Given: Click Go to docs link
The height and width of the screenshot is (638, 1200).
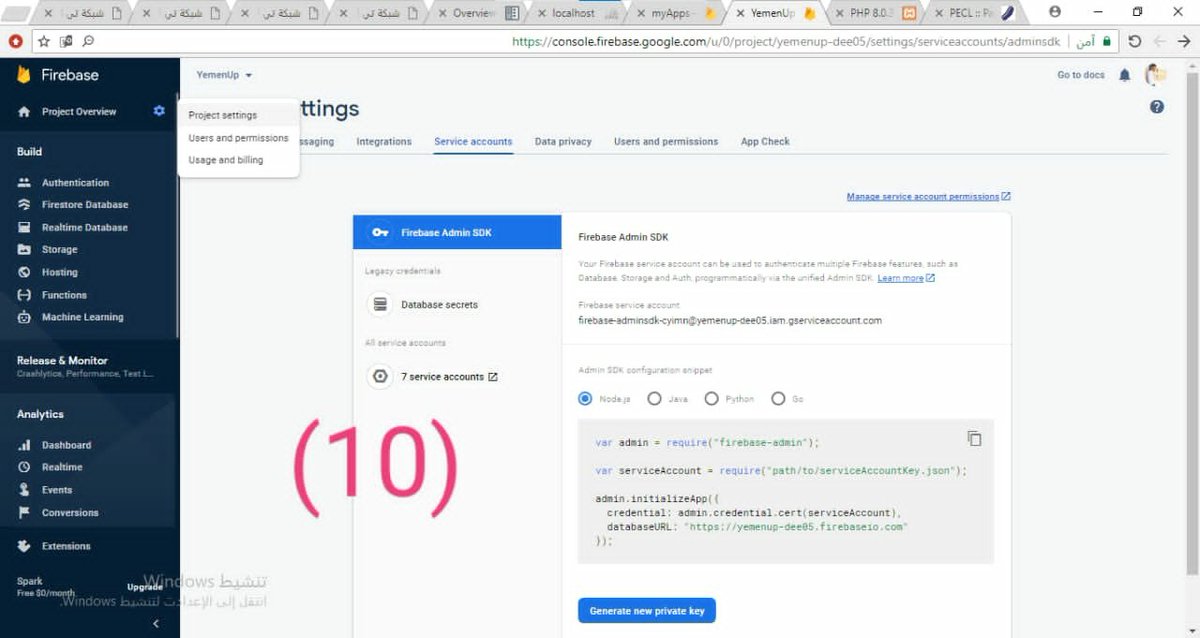Looking at the screenshot, I should click(x=1081, y=75).
